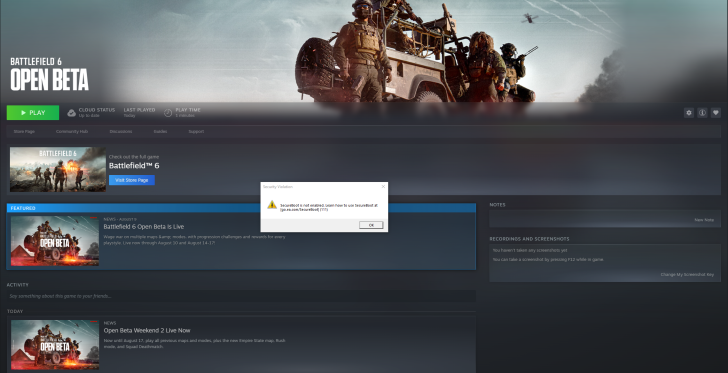Click the Cloud Status cloud icon
The height and width of the screenshot is (373, 728).
click(72, 112)
